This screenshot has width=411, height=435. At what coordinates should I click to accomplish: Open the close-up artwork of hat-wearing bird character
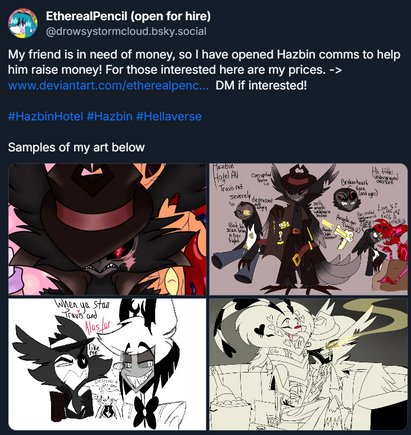[x=107, y=229]
